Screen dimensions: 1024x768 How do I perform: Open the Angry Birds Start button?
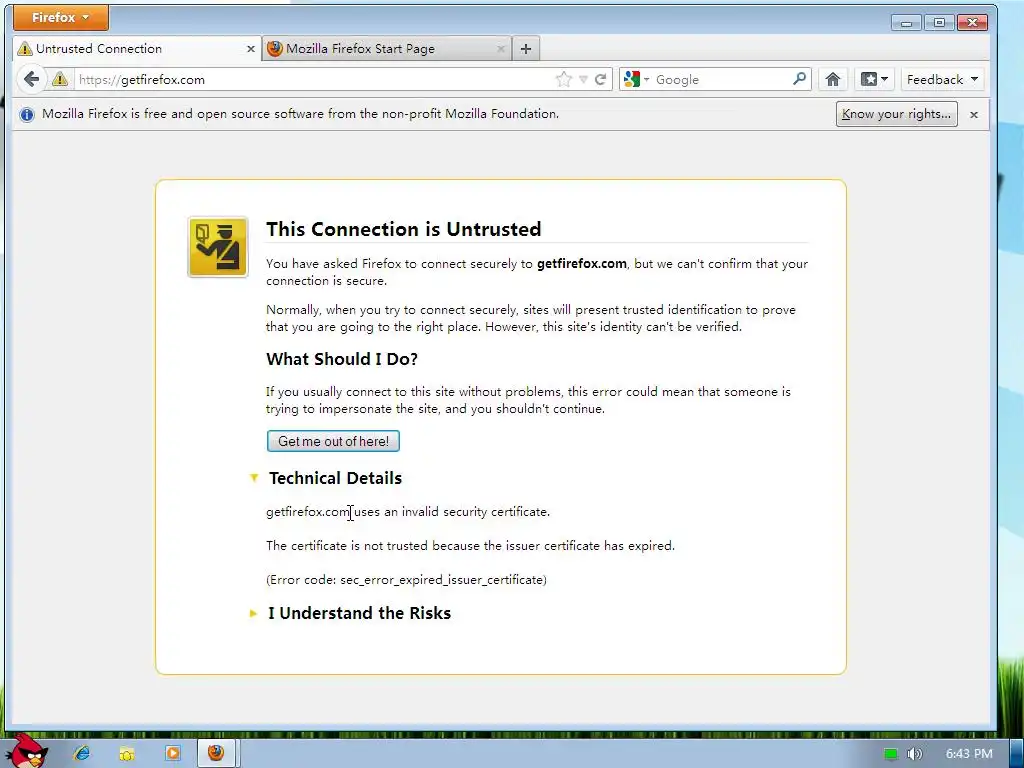[x=26, y=751]
